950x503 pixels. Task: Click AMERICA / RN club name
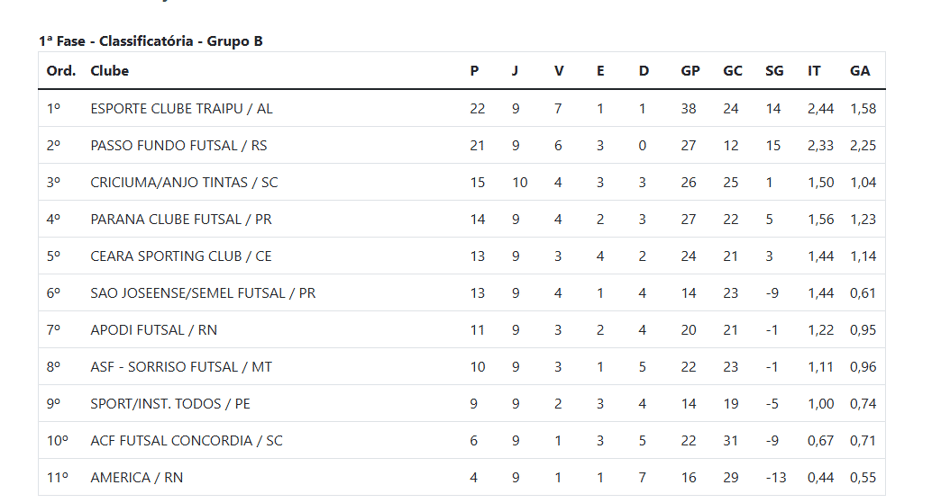coord(137,478)
